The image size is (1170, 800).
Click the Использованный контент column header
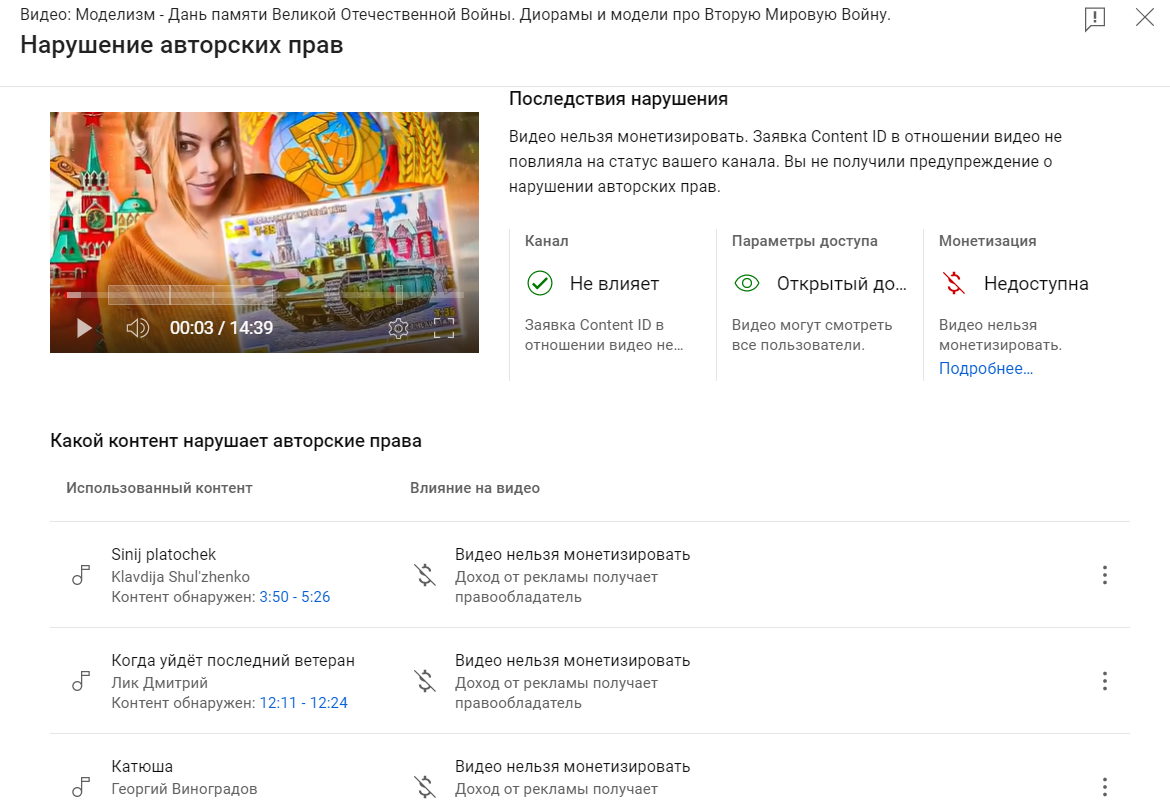159,488
